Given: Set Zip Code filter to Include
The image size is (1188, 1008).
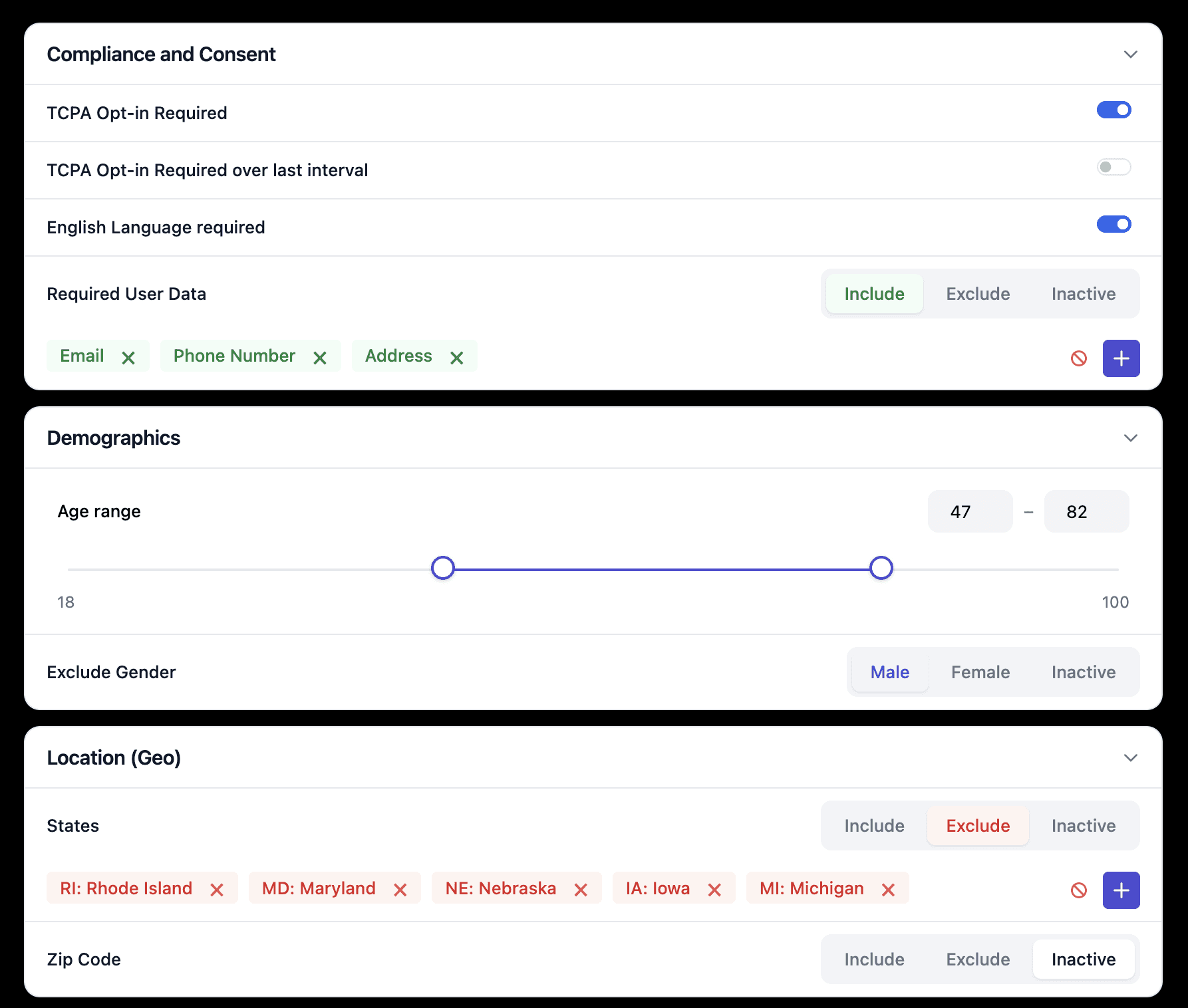Looking at the screenshot, I should coord(874,959).
